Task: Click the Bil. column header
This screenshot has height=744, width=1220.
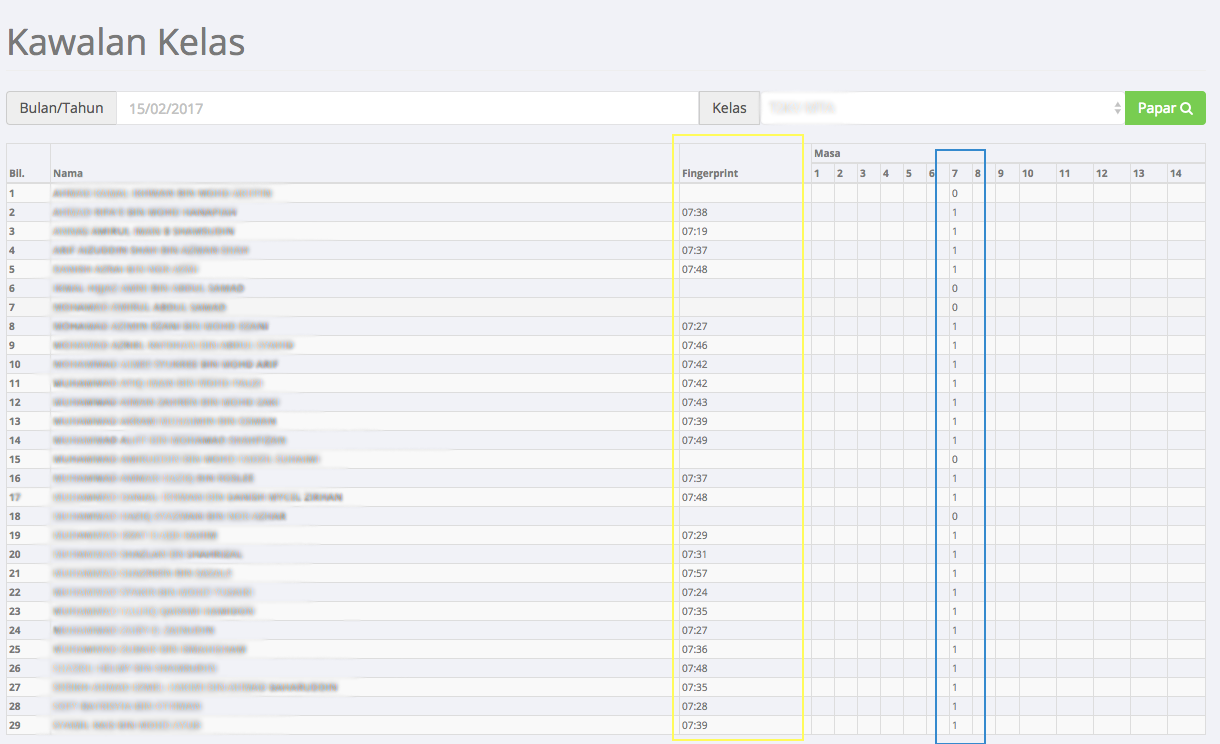Action: point(17,173)
